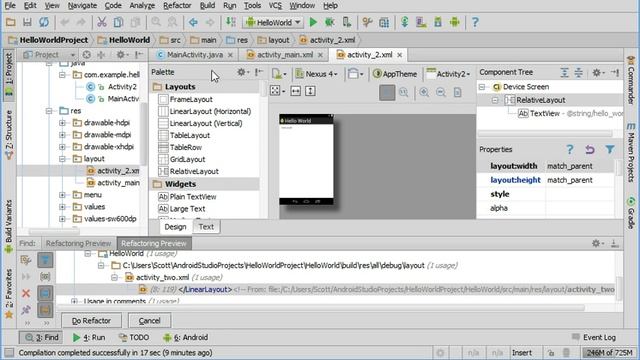Open Find panel settings gear icon
The height and width of the screenshot is (360, 640).
[597, 243]
